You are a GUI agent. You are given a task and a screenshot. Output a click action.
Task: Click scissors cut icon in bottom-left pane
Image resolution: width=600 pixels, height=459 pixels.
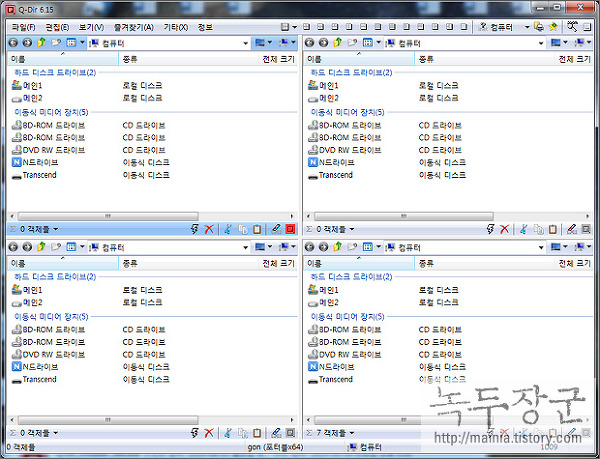228,433
